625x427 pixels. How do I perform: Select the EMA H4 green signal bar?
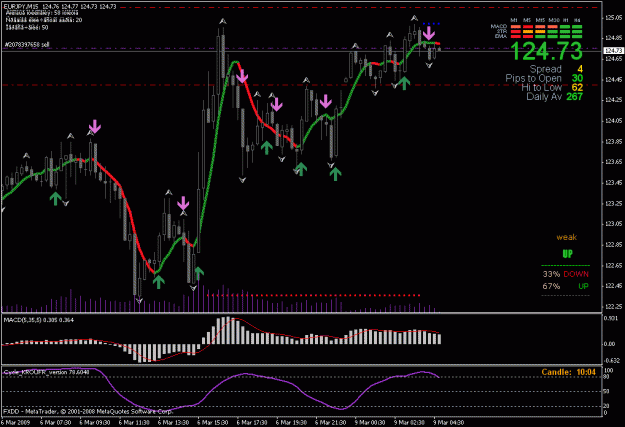(x=577, y=36)
